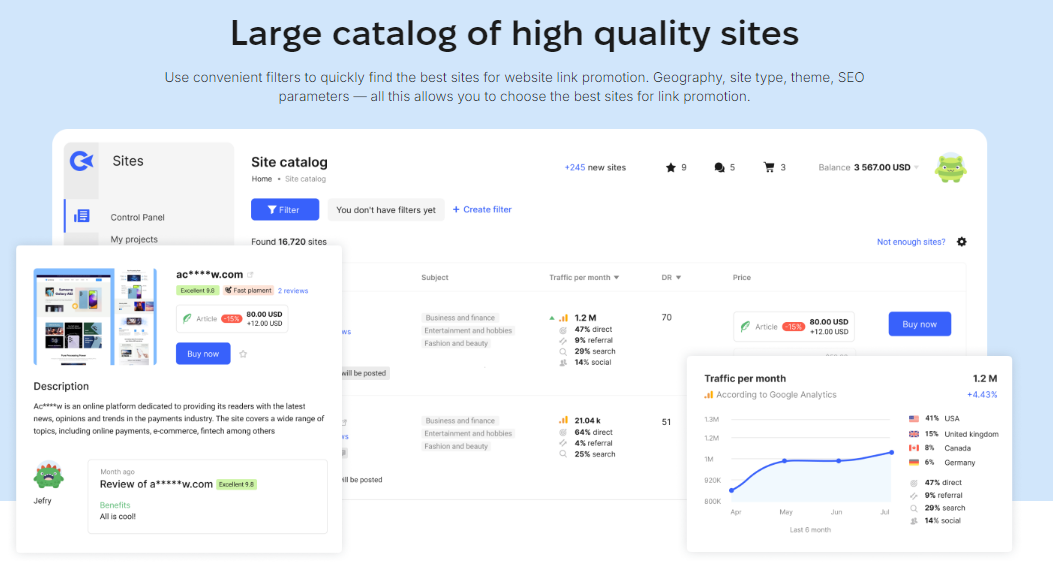
Task: Click the USA flag in traffic panel
Action: click(913, 418)
